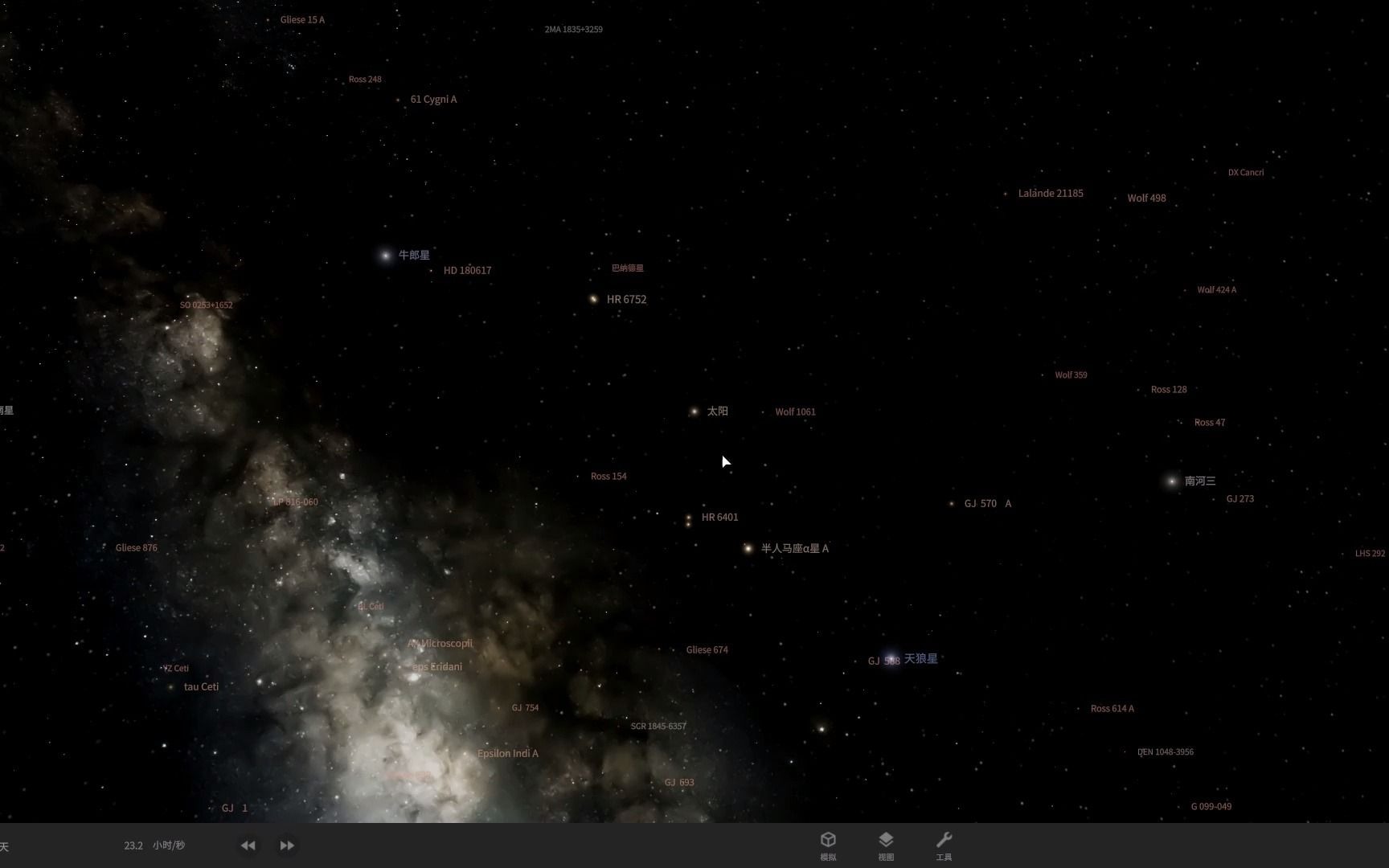Click the LP 816-060 label
This screenshot has width=1389, height=868.
point(295,502)
